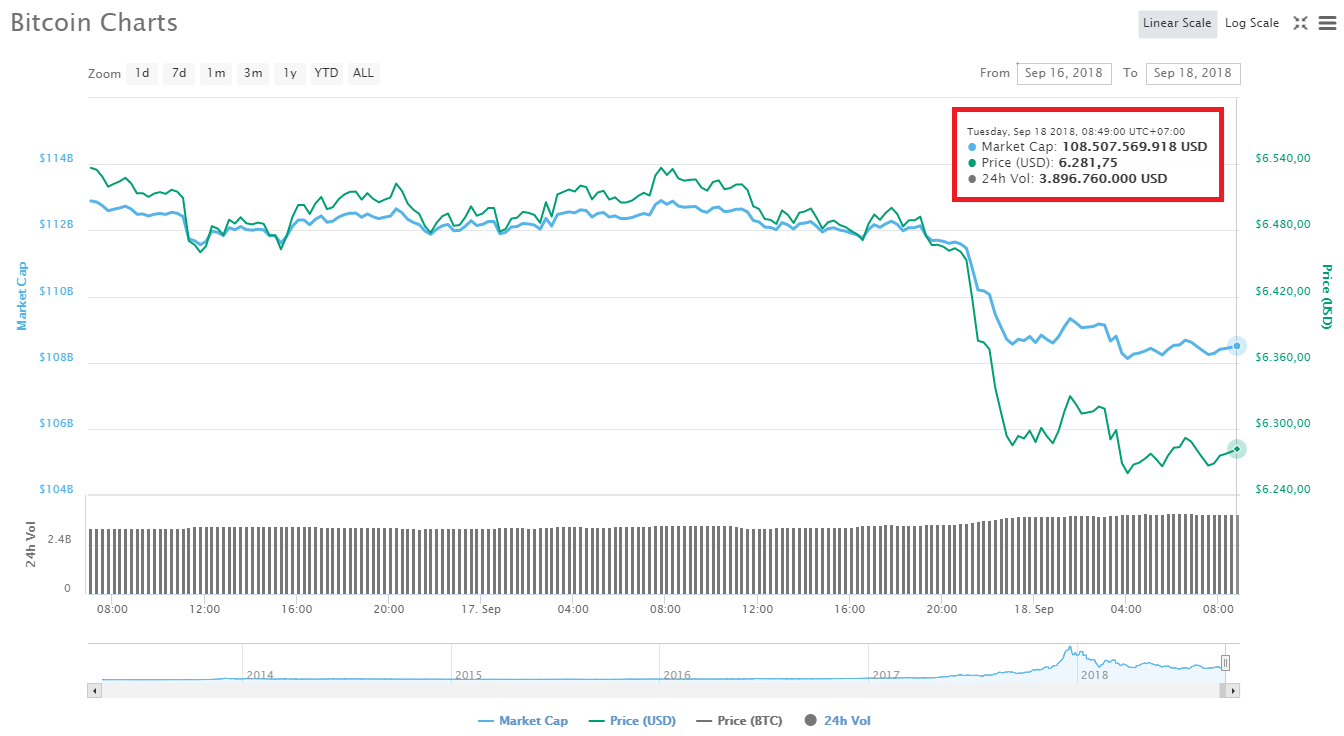The height and width of the screenshot is (736, 1344).
Task: Switch to Log Scale
Action: (1252, 23)
